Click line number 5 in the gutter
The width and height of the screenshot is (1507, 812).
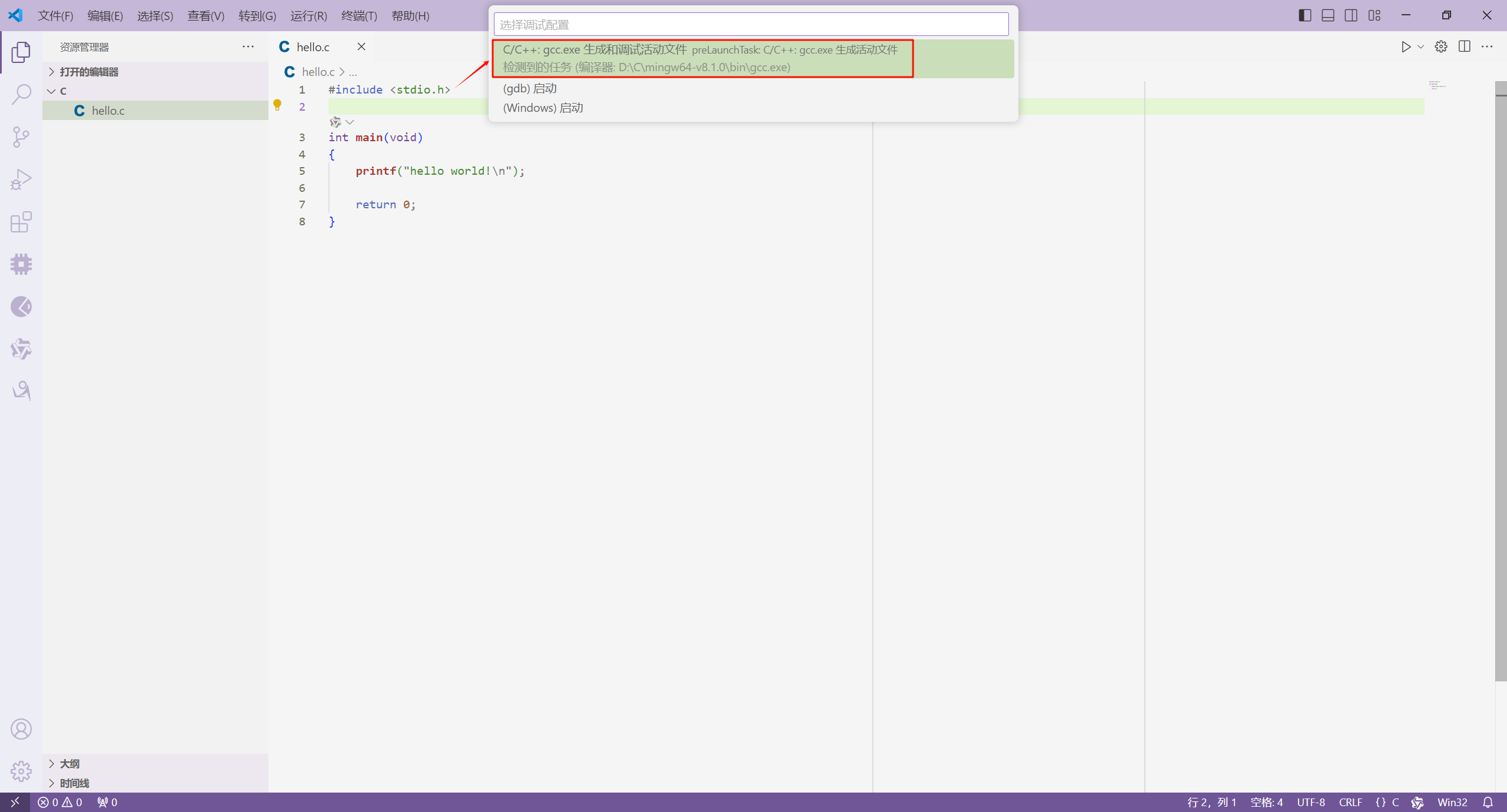tap(302, 171)
